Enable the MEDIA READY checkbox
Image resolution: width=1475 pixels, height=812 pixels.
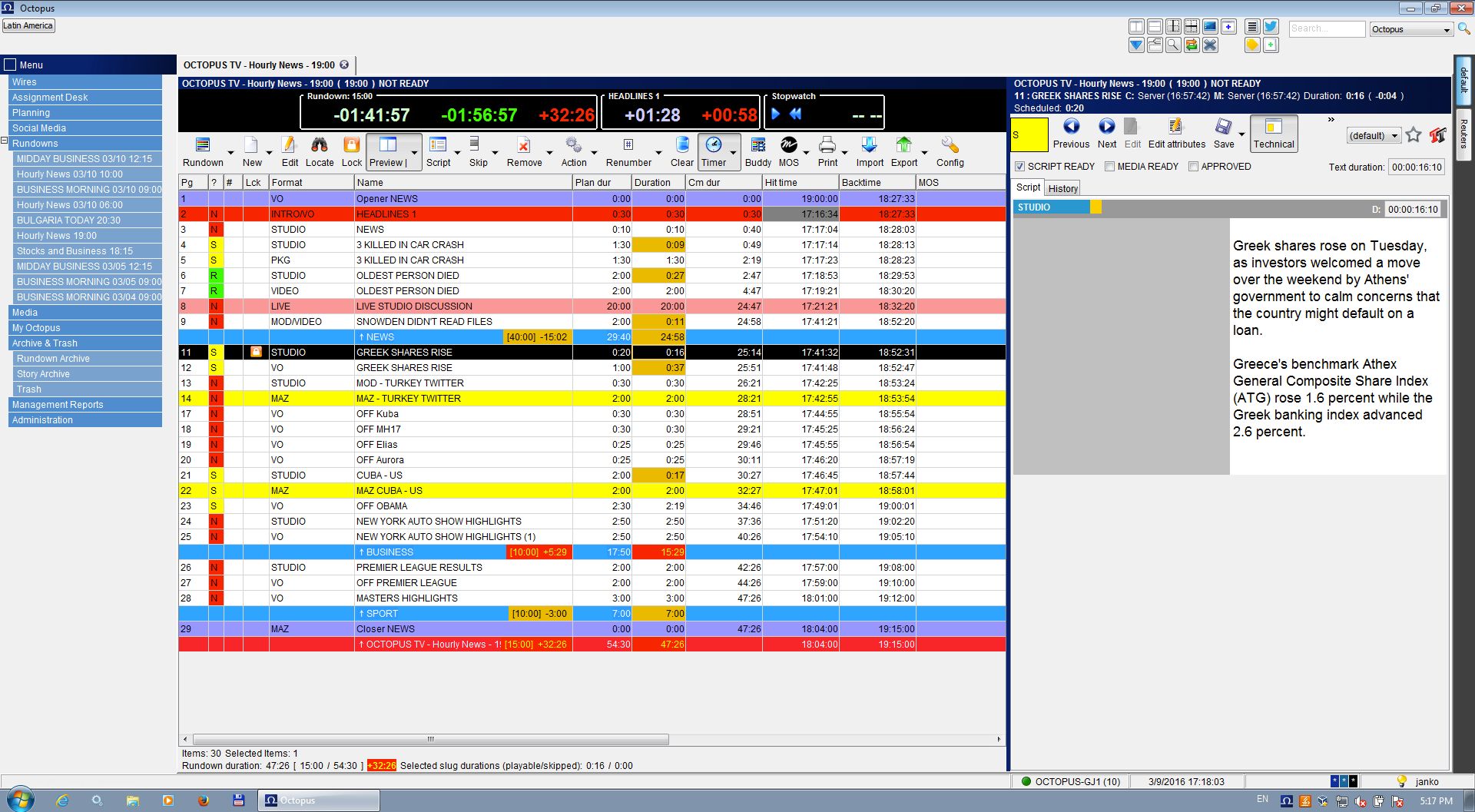pos(1109,167)
